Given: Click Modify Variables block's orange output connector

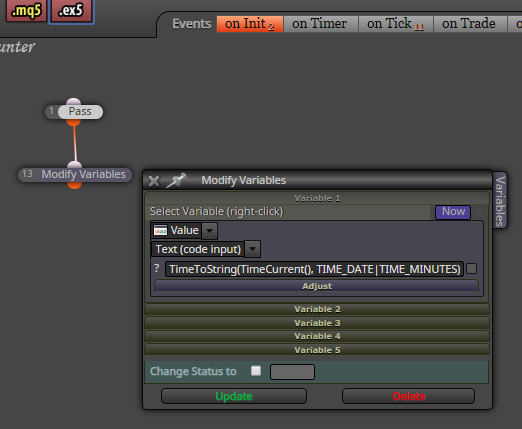Looking at the screenshot, I should point(75,185).
